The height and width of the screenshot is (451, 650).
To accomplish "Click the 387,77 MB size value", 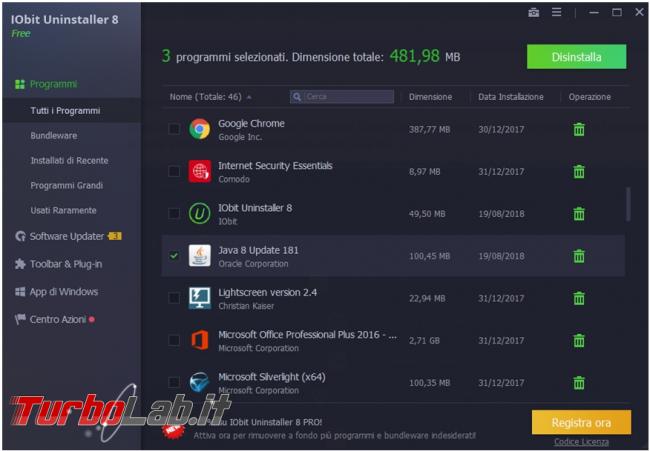I will pyautogui.click(x=429, y=129).
